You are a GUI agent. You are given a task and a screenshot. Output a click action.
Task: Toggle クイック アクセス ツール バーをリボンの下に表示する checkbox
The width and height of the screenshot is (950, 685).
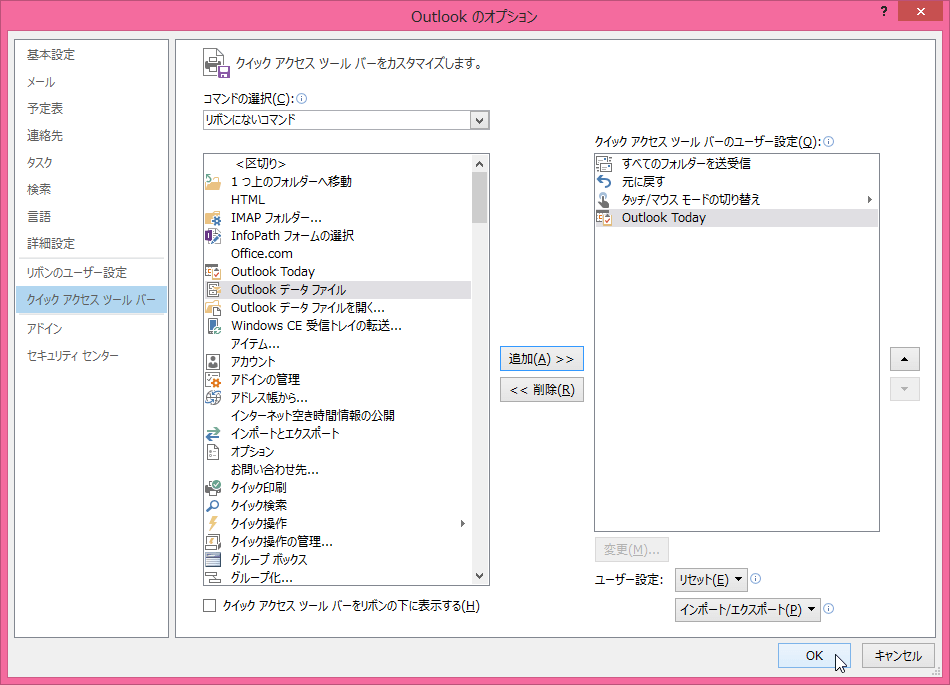[210, 606]
